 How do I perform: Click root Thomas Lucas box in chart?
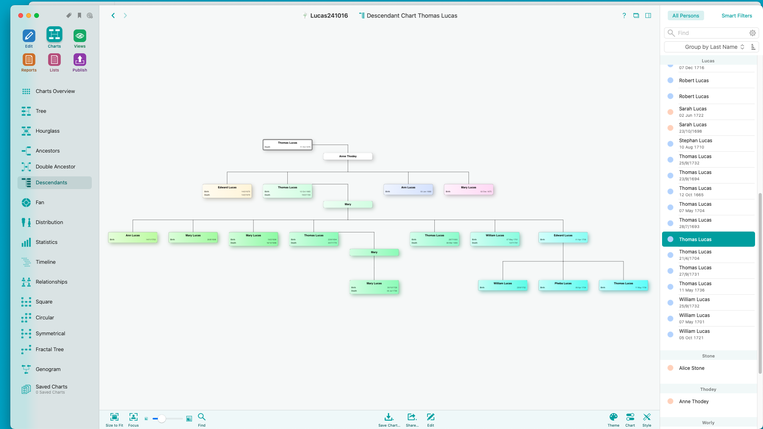(x=288, y=144)
